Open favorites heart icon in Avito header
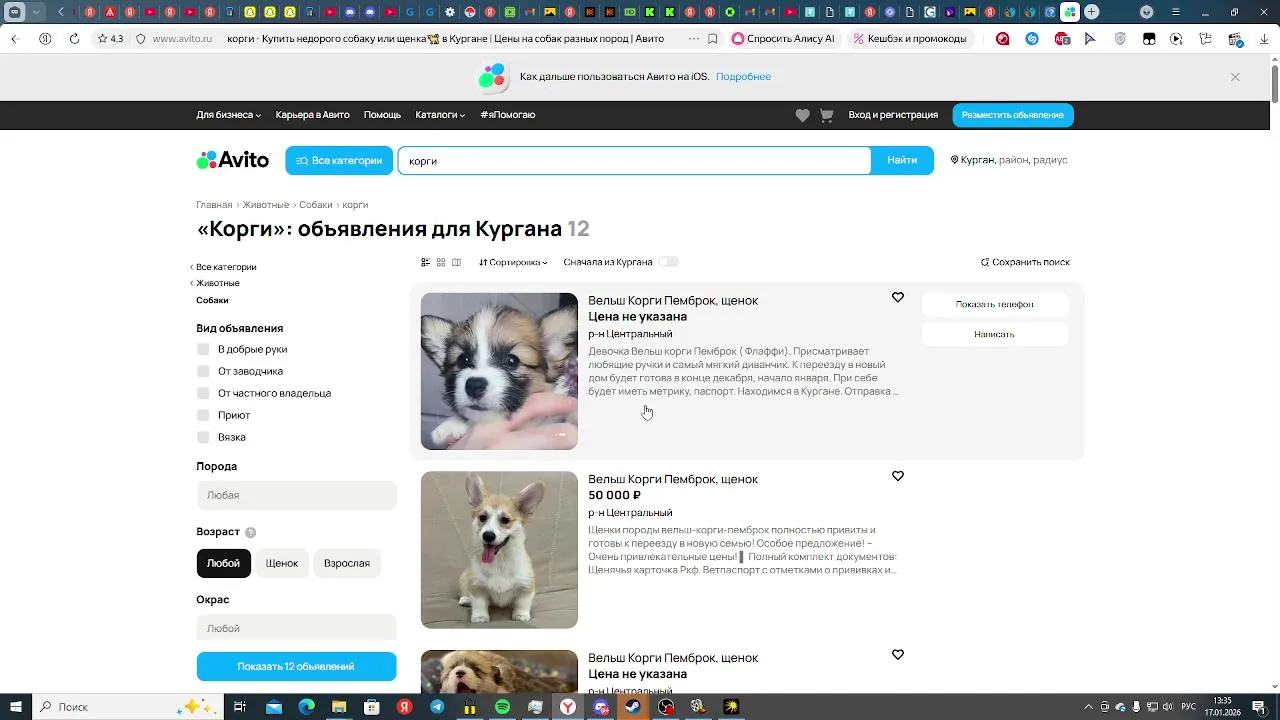Viewport: 1280px width, 720px height. point(802,115)
